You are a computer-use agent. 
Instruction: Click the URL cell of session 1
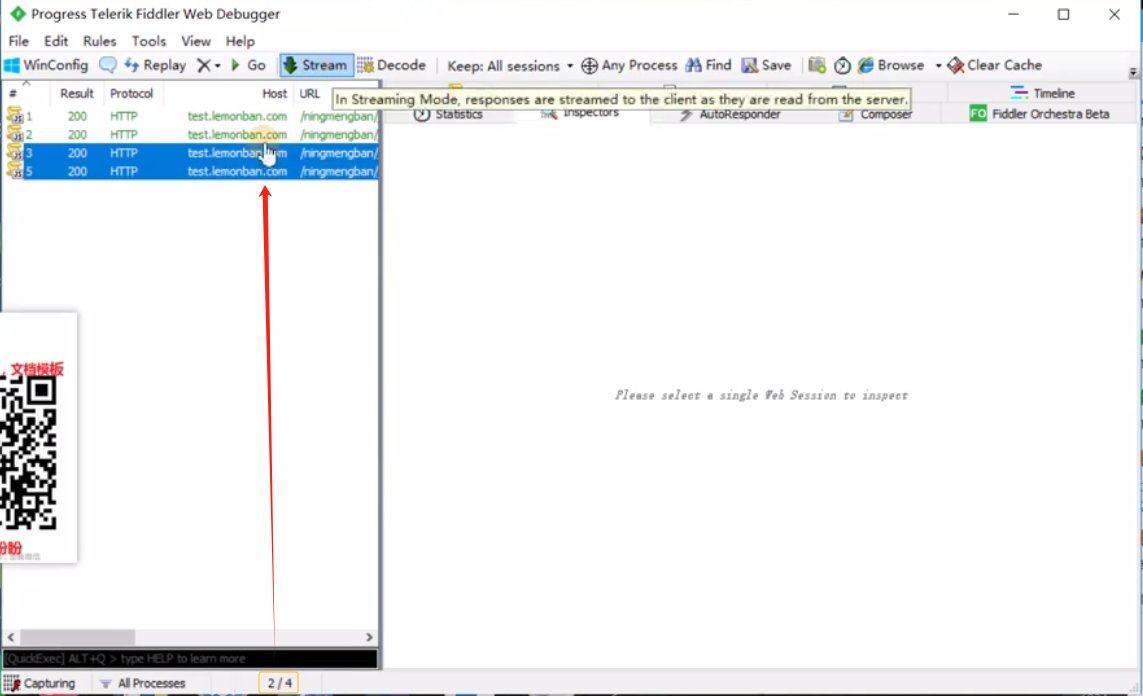pos(338,116)
